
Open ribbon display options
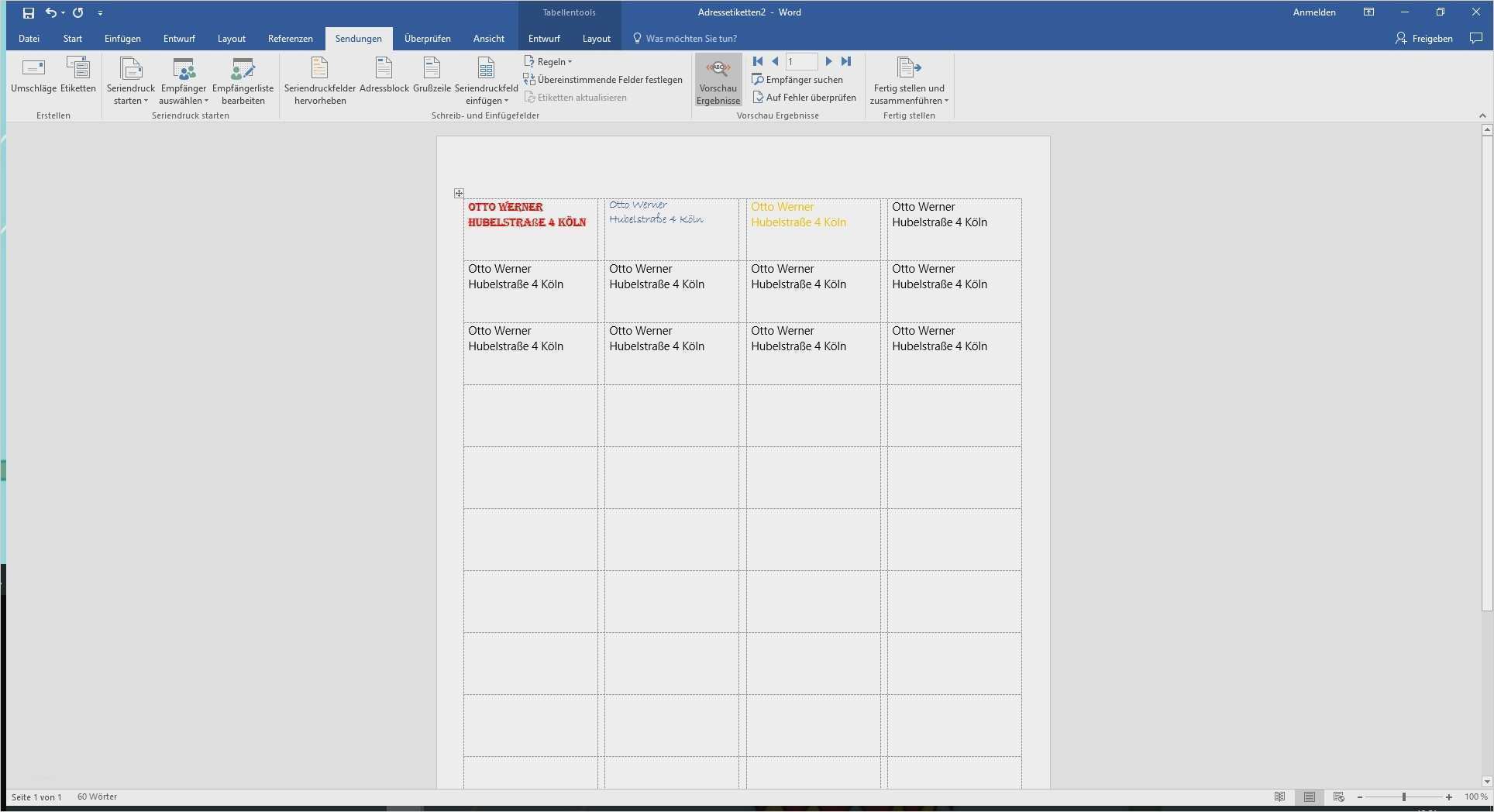point(1369,12)
